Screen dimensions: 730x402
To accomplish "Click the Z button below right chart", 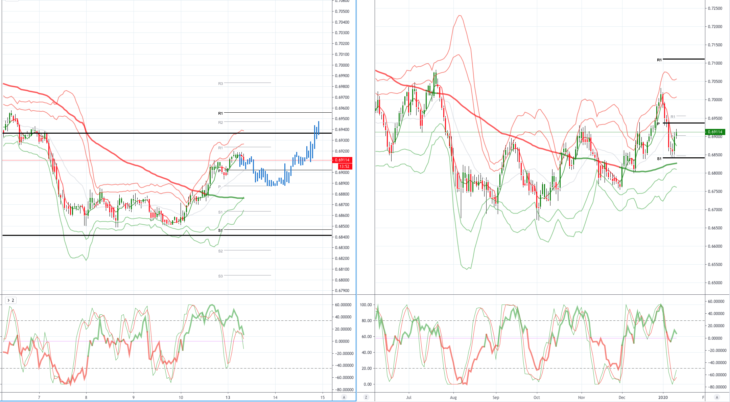I will [x=366, y=397].
